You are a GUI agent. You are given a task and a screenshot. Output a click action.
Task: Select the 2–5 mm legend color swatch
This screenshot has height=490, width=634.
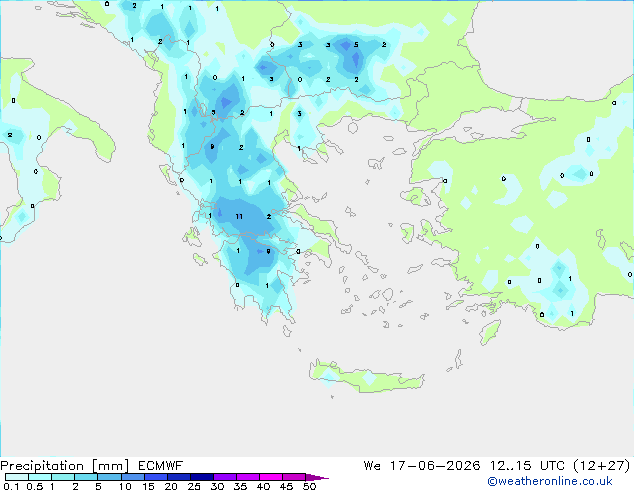tap(86, 477)
